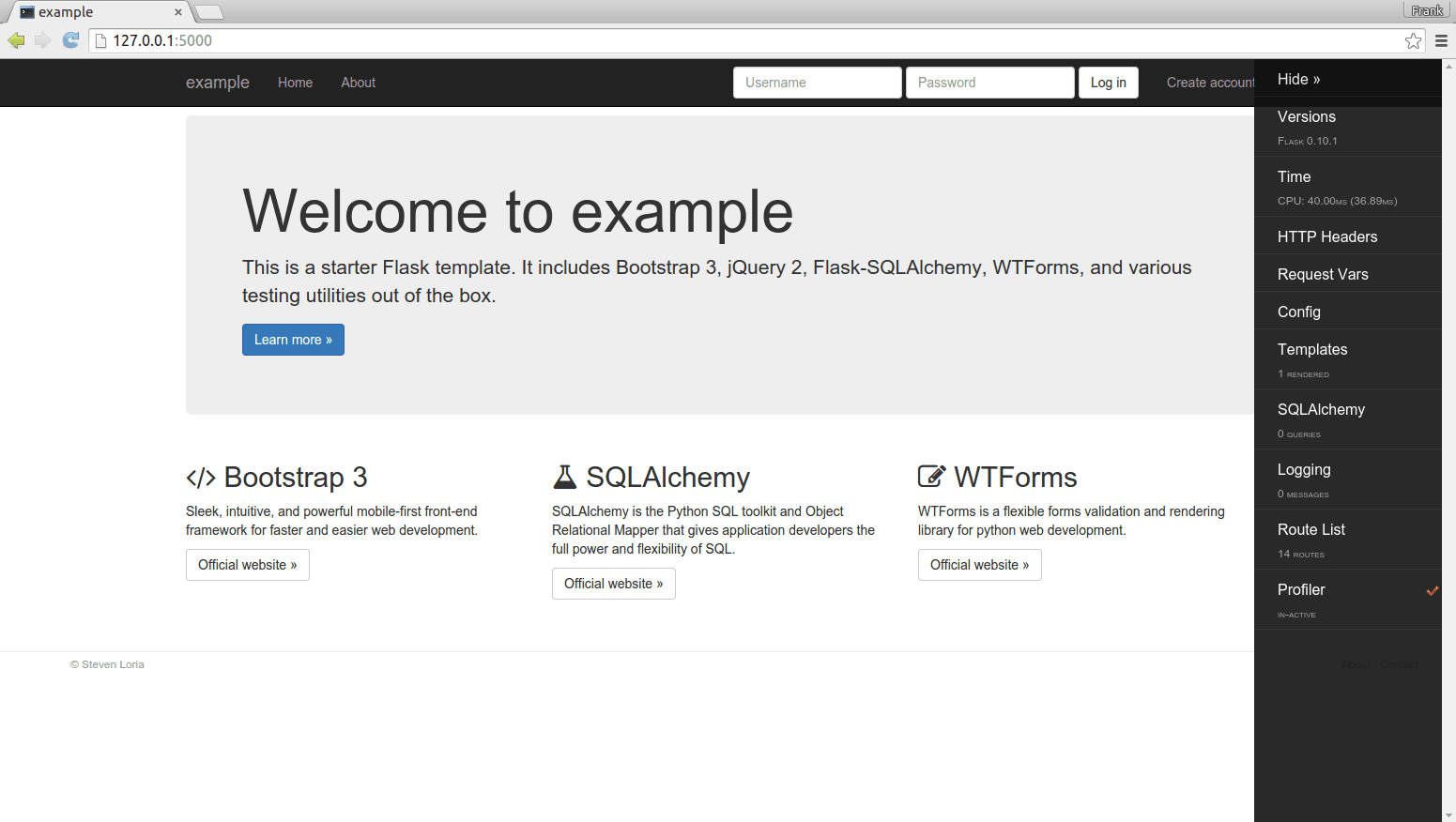The width and height of the screenshot is (1456, 822).
Task: Open the Request Vars panel
Action: click(x=1348, y=274)
